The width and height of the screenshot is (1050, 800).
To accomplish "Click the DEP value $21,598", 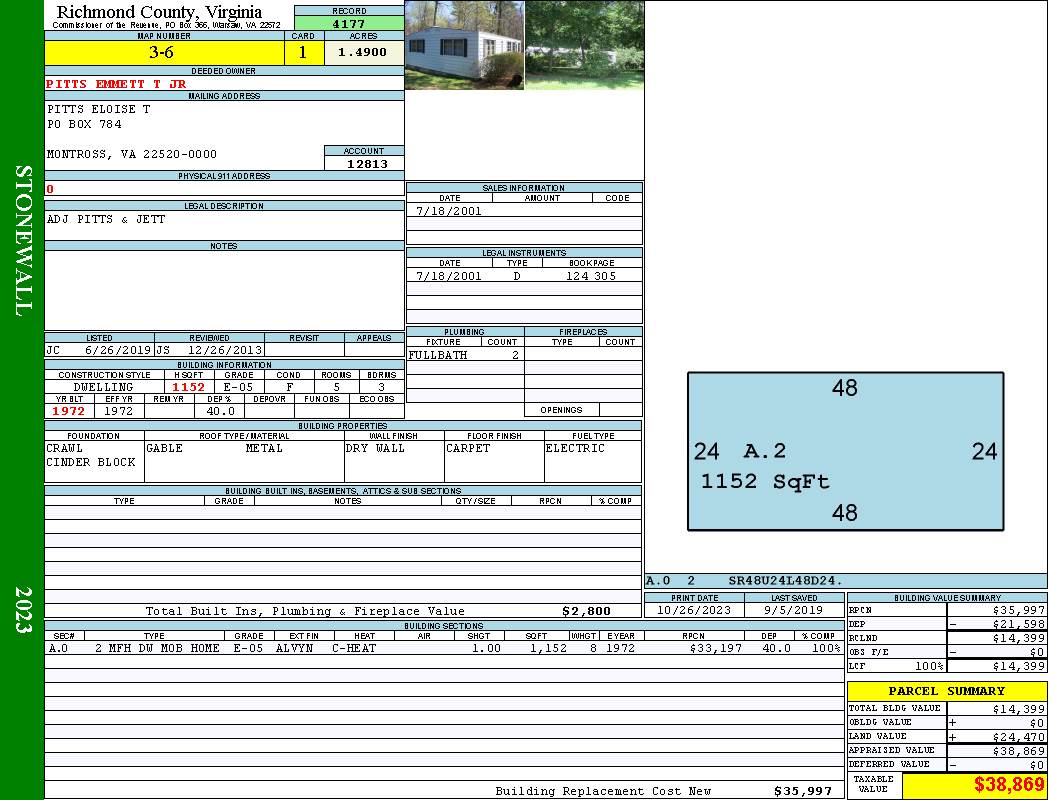I will pyautogui.click(x=1019, y=624).
